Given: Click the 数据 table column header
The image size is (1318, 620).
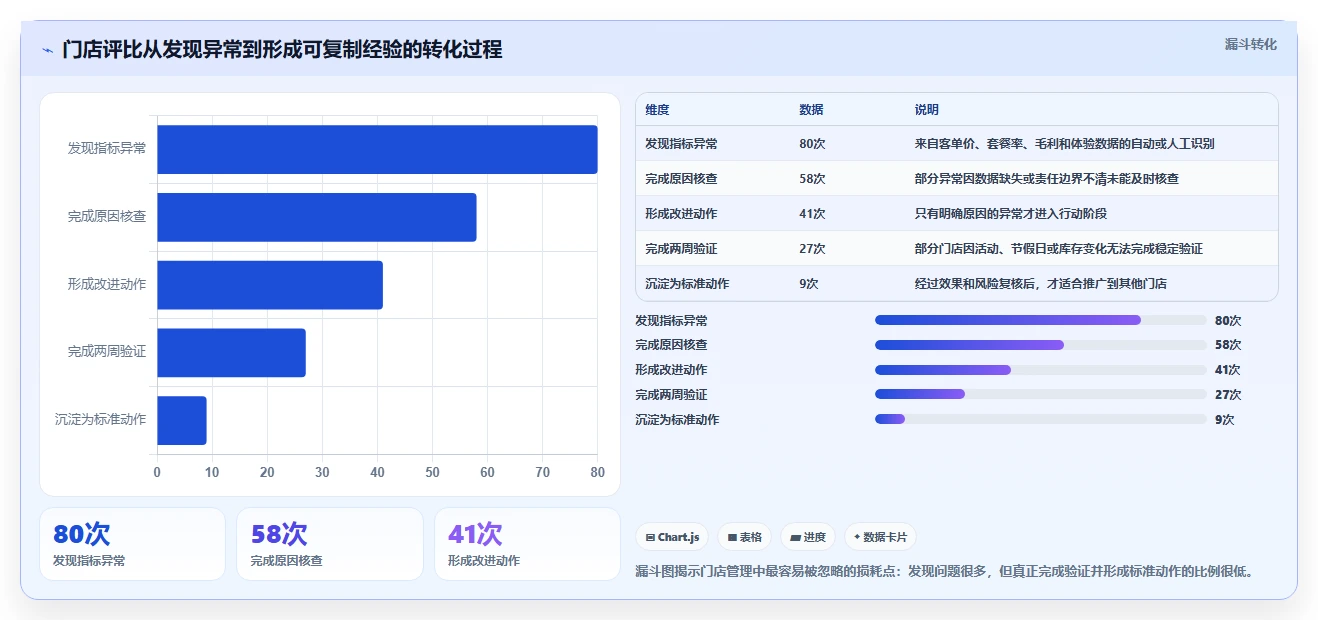Looking at the screenshot, I should [x=811, y=110].
